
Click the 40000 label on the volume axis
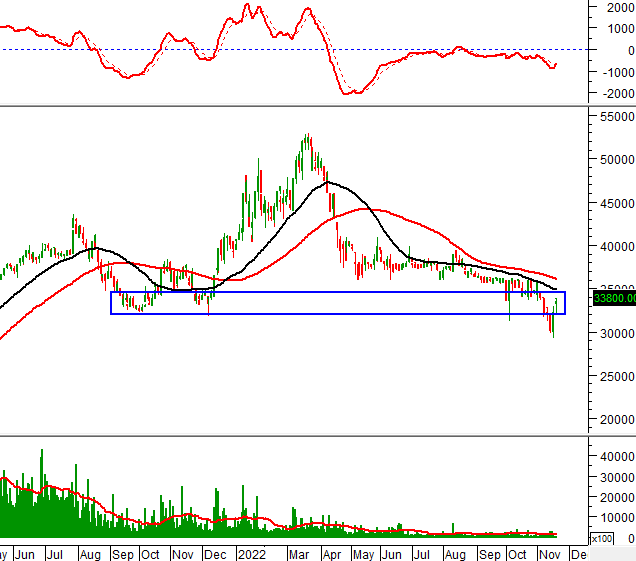pyautogui.click(x=613, y=455)
